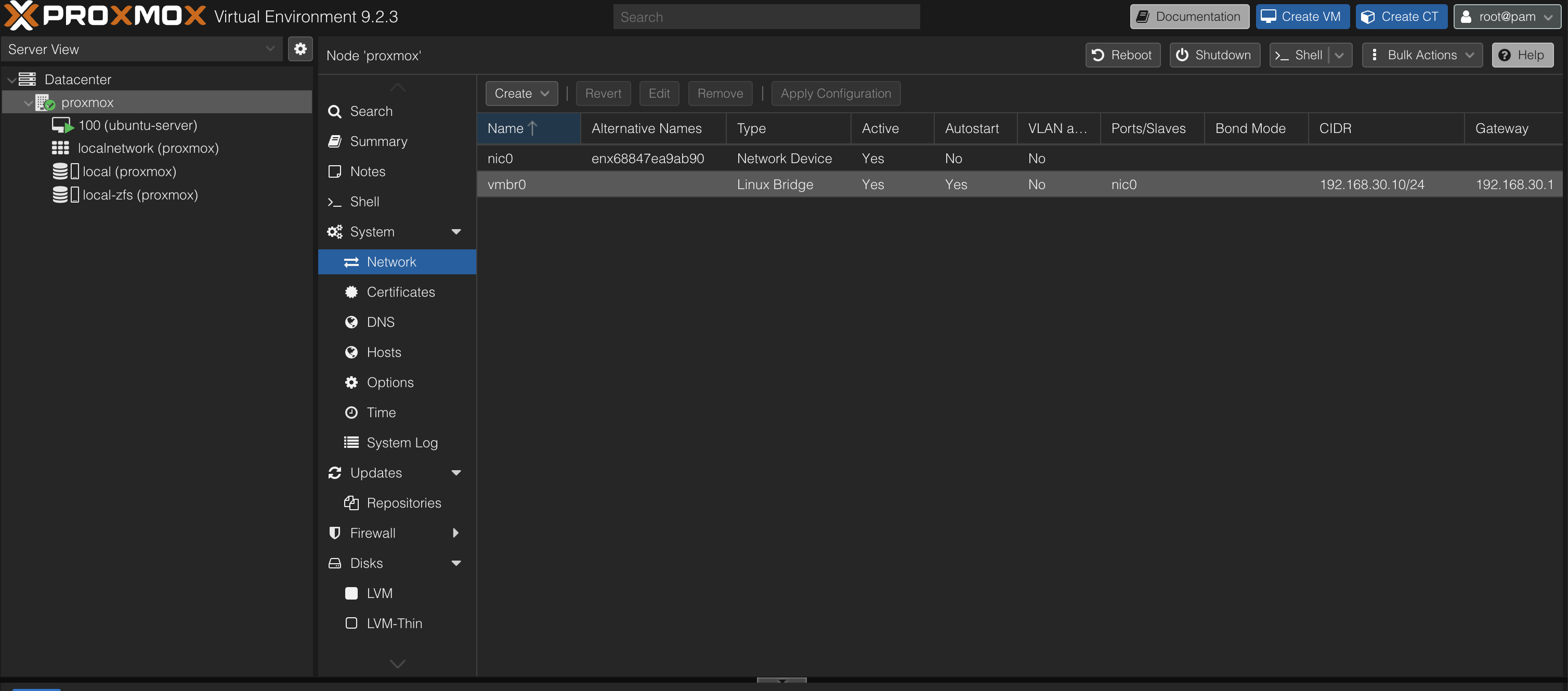Click the System Log list icon
The image size is (1568, 691).
point(351,442)
